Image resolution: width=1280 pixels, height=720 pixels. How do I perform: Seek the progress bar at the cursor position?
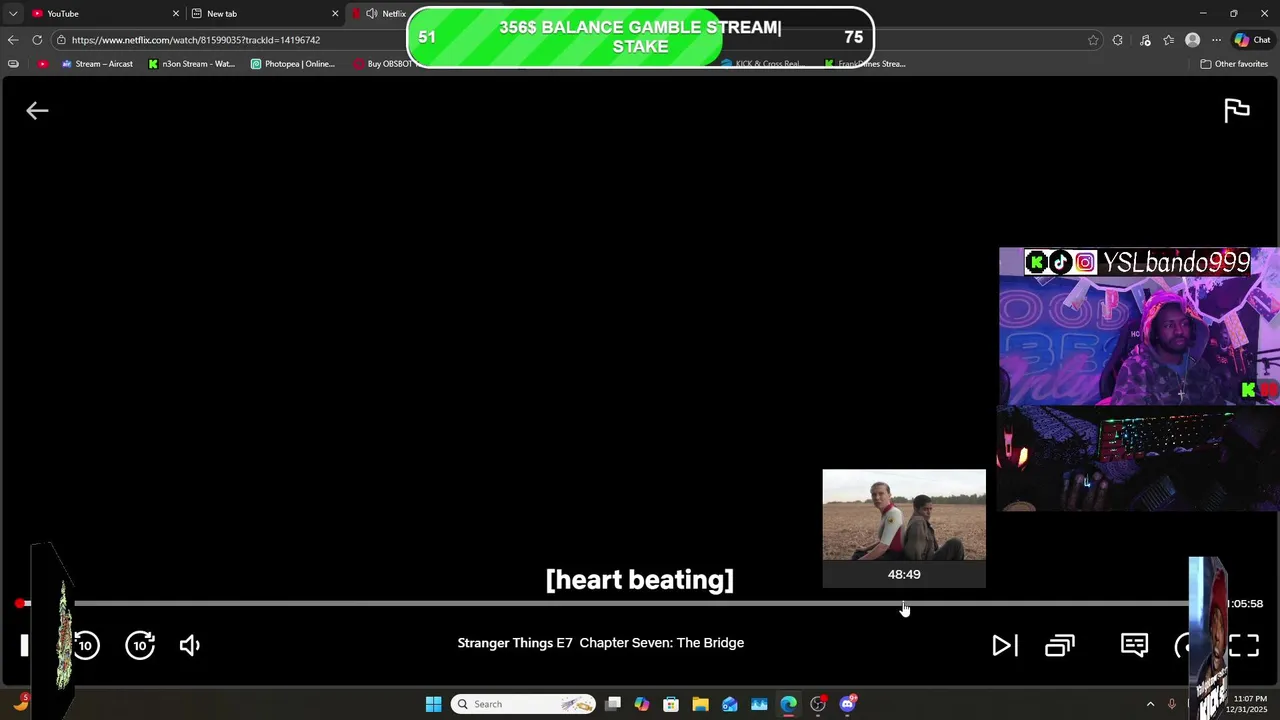[904, 603]
